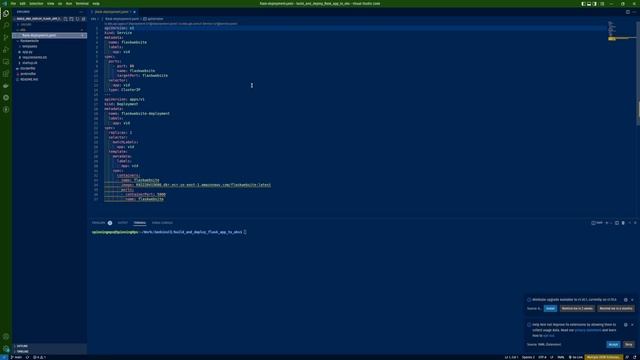Click Ln 1, Col 1 in status bar
Image resolution: width=640 pixels, height=360 pixels.
click(511, 357)
